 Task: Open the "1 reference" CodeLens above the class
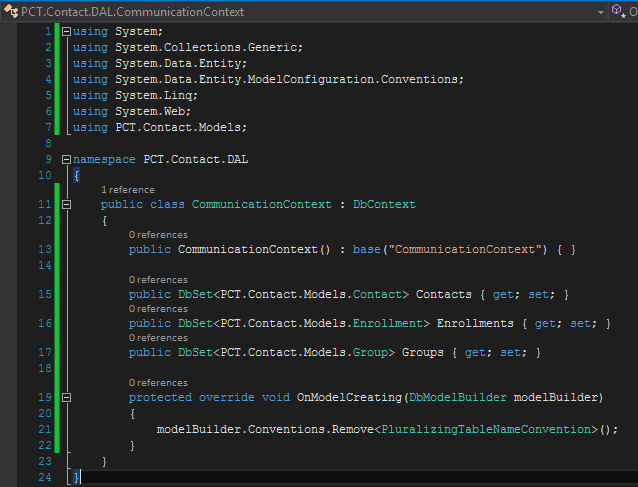[x=127, y=189]
